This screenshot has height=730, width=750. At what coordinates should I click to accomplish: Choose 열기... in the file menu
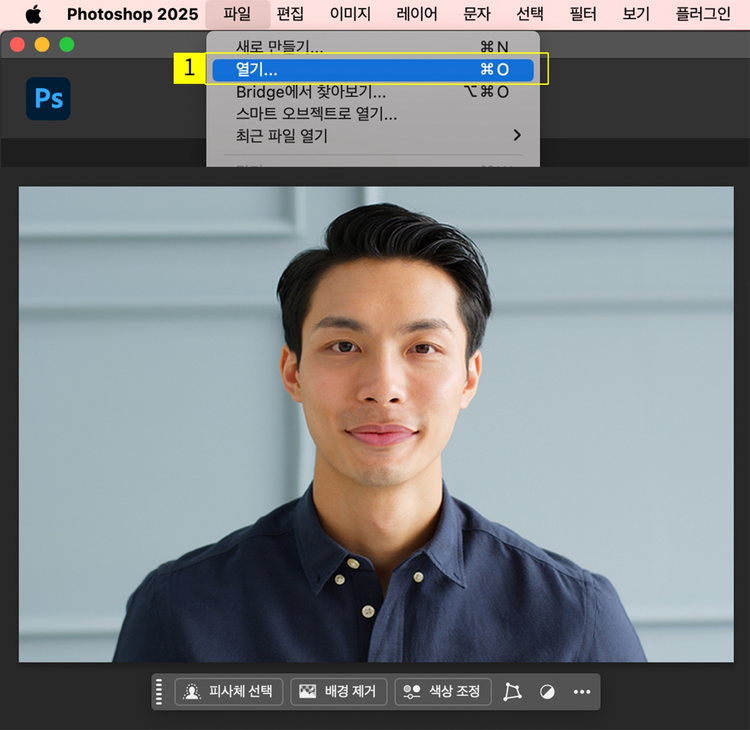373,70
